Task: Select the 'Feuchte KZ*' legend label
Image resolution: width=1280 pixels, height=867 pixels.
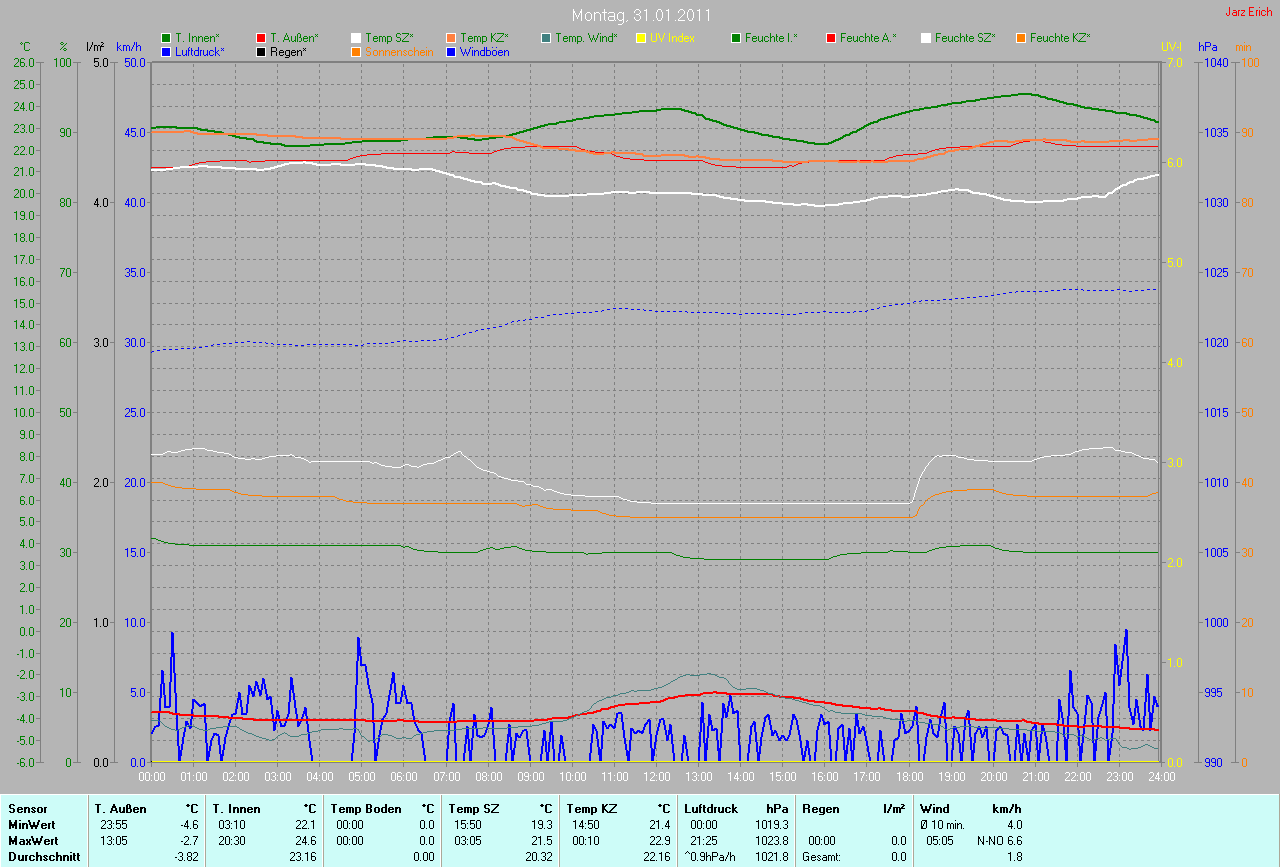Action: point(1060,38)
